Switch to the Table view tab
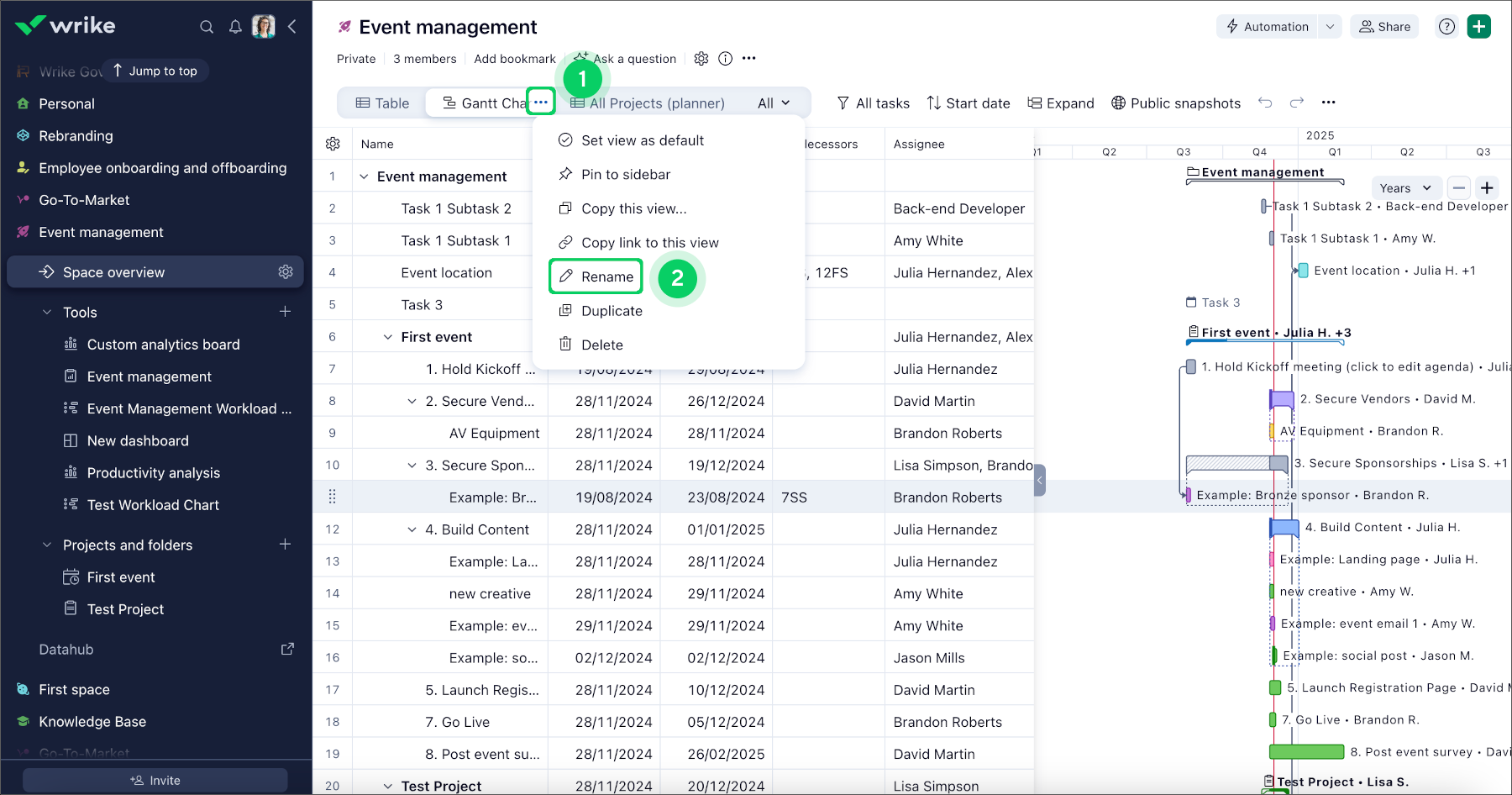This screenshot has width=1512, height=795. 383,103
